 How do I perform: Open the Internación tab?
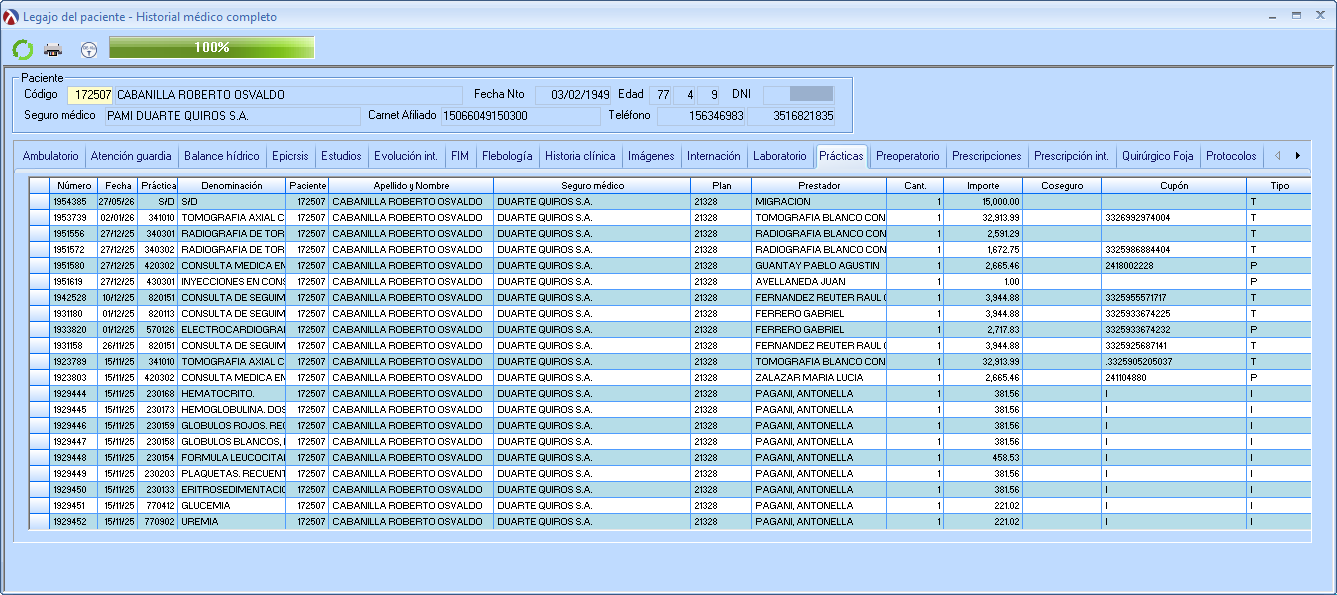tap(714, 156)
